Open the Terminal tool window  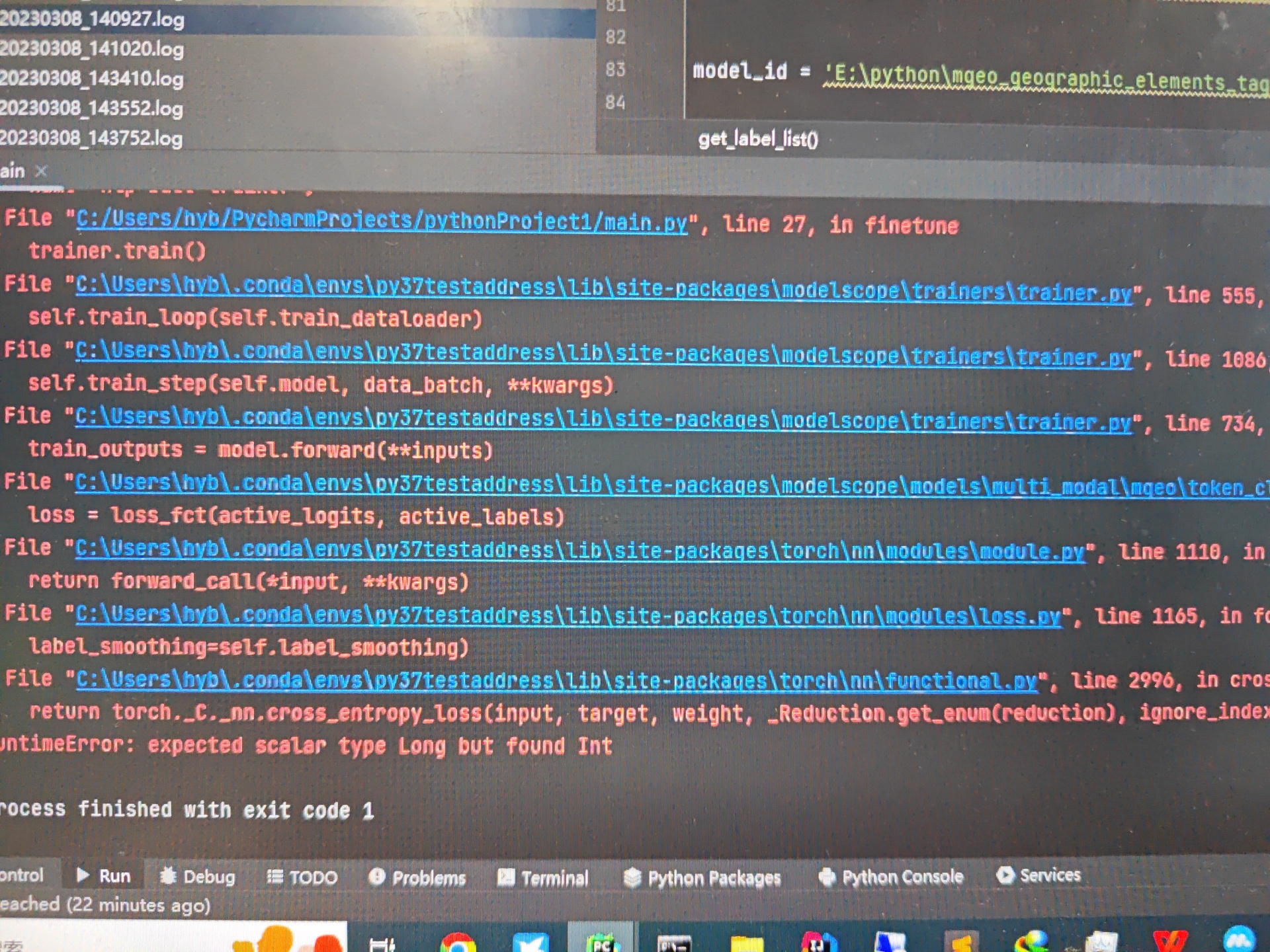tap(542, 878)
